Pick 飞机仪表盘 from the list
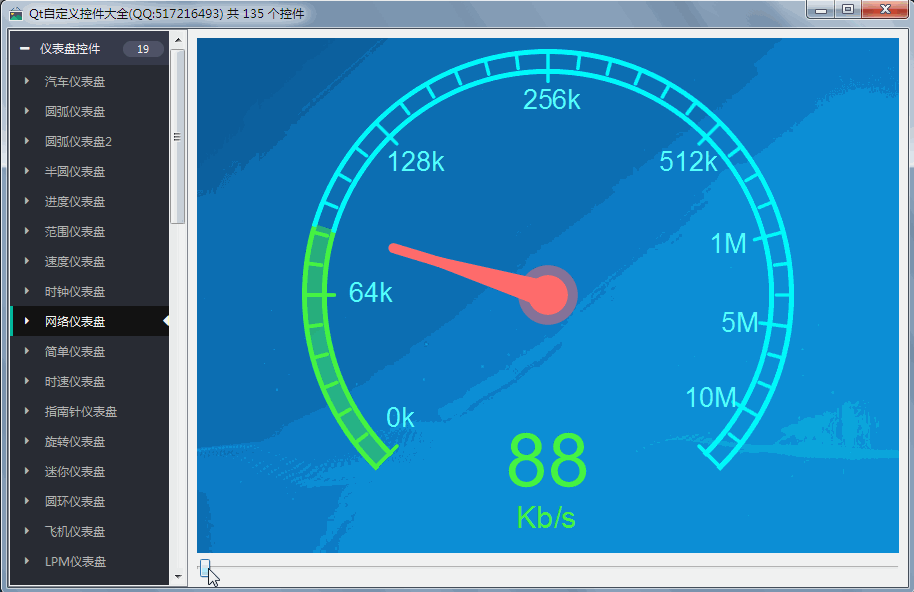914x592 pixels. pos(75,531)
